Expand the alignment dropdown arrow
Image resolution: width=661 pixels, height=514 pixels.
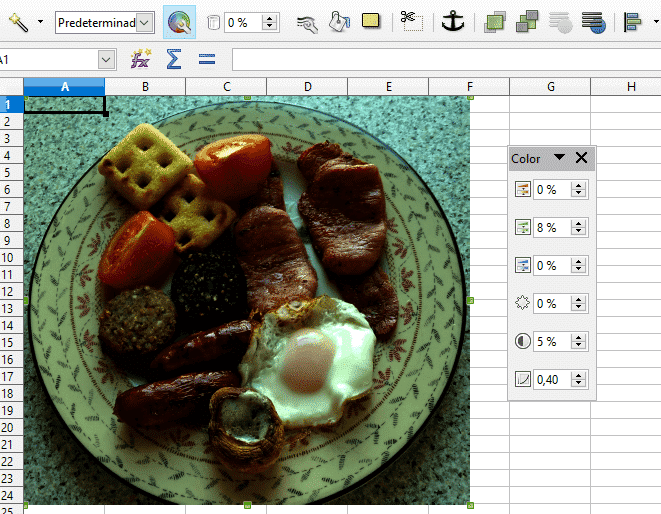coord(656,21)
